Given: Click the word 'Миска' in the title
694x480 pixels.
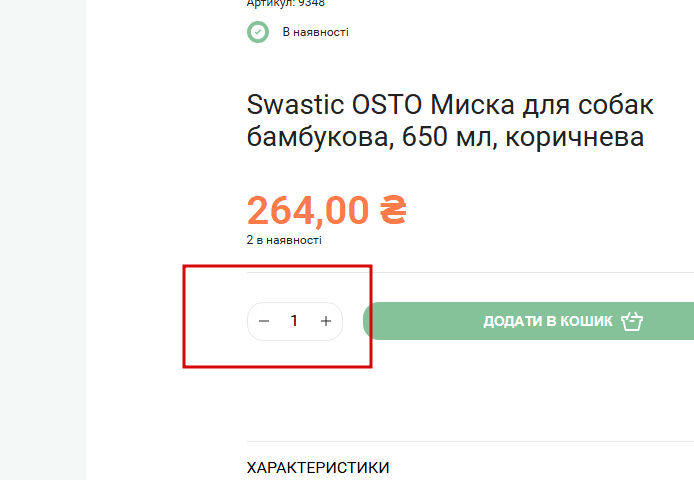Looking at the screenshot, I should click(487, 104).
